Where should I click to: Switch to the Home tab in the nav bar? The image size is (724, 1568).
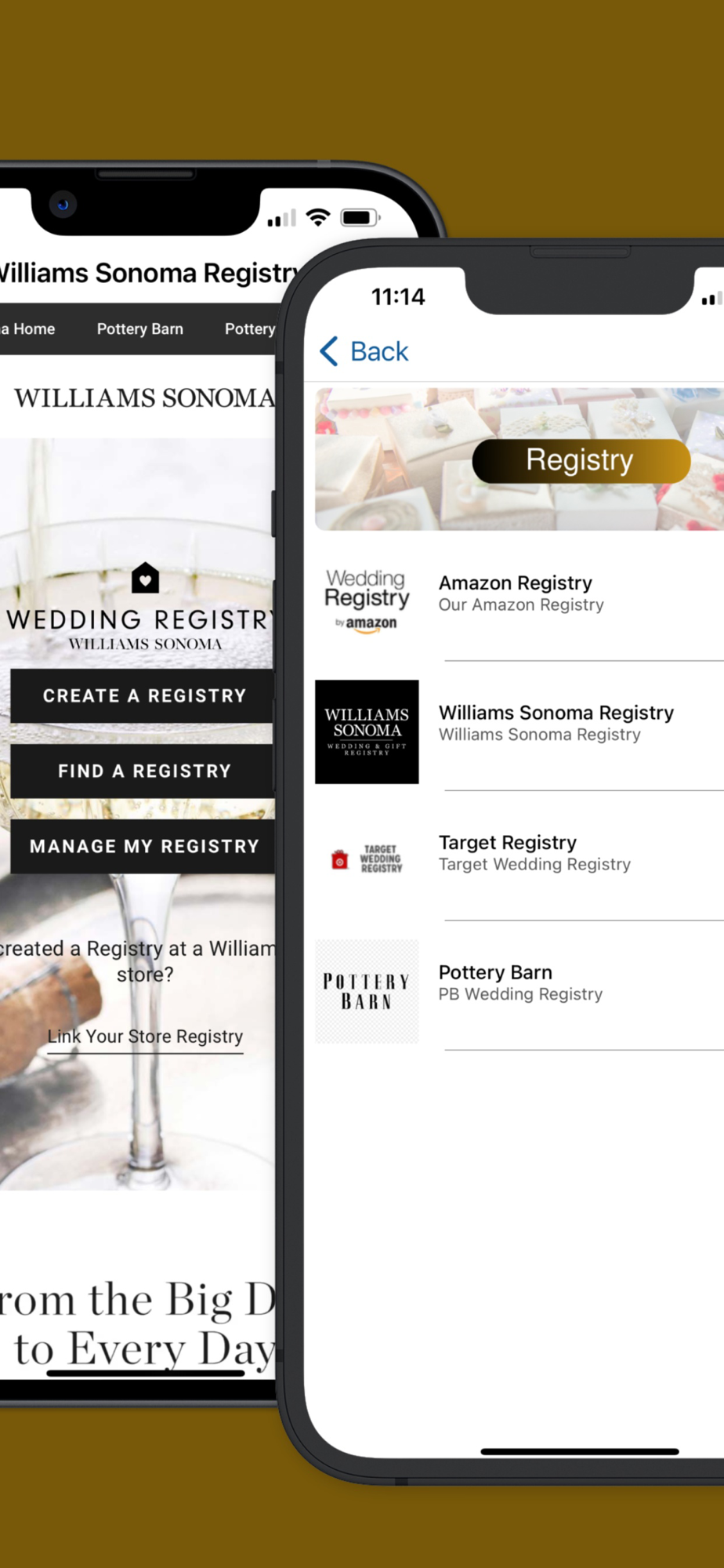click(x=27, y=329)
